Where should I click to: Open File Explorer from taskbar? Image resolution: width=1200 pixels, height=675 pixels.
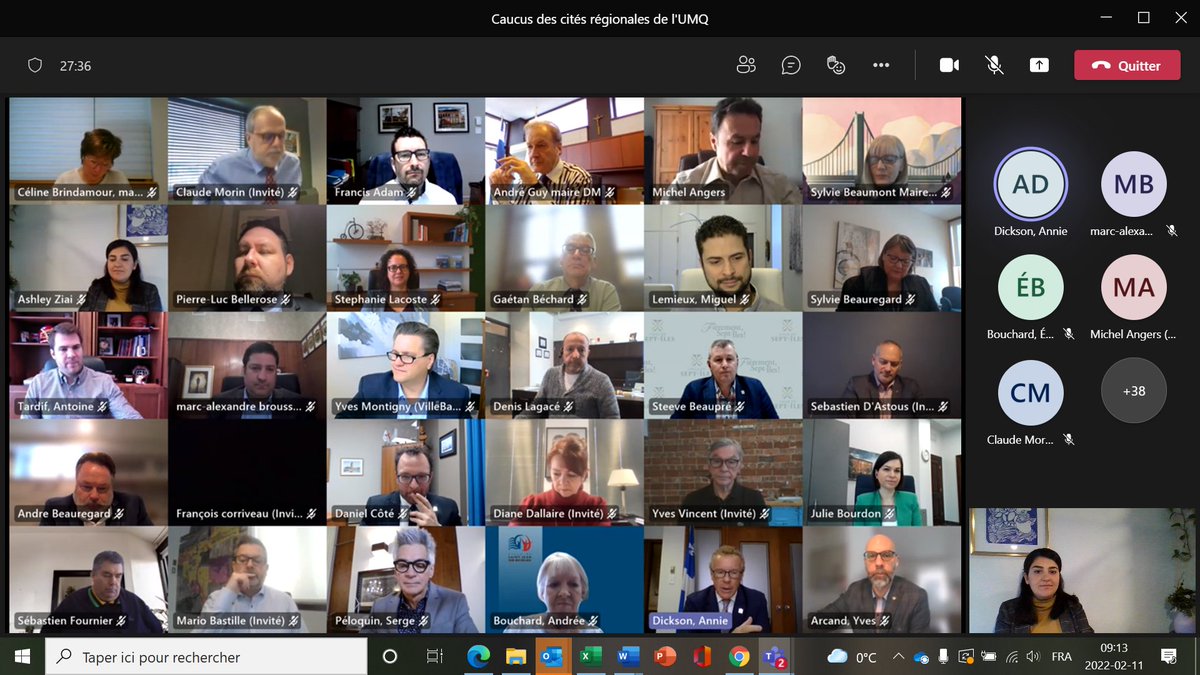[516, 657]
